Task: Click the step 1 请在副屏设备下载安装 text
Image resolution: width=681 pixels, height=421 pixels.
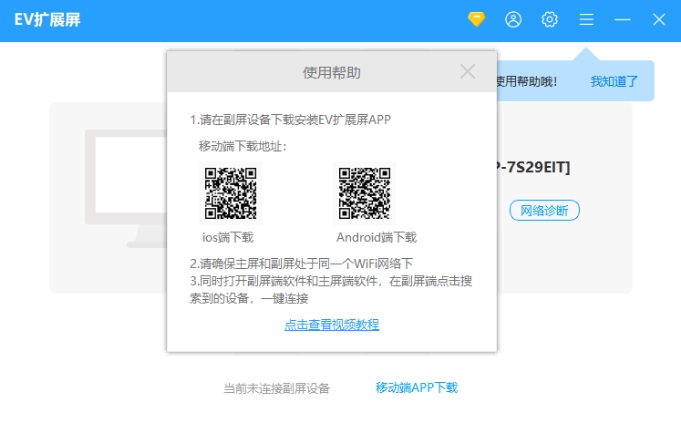Action: click(290, 119)
